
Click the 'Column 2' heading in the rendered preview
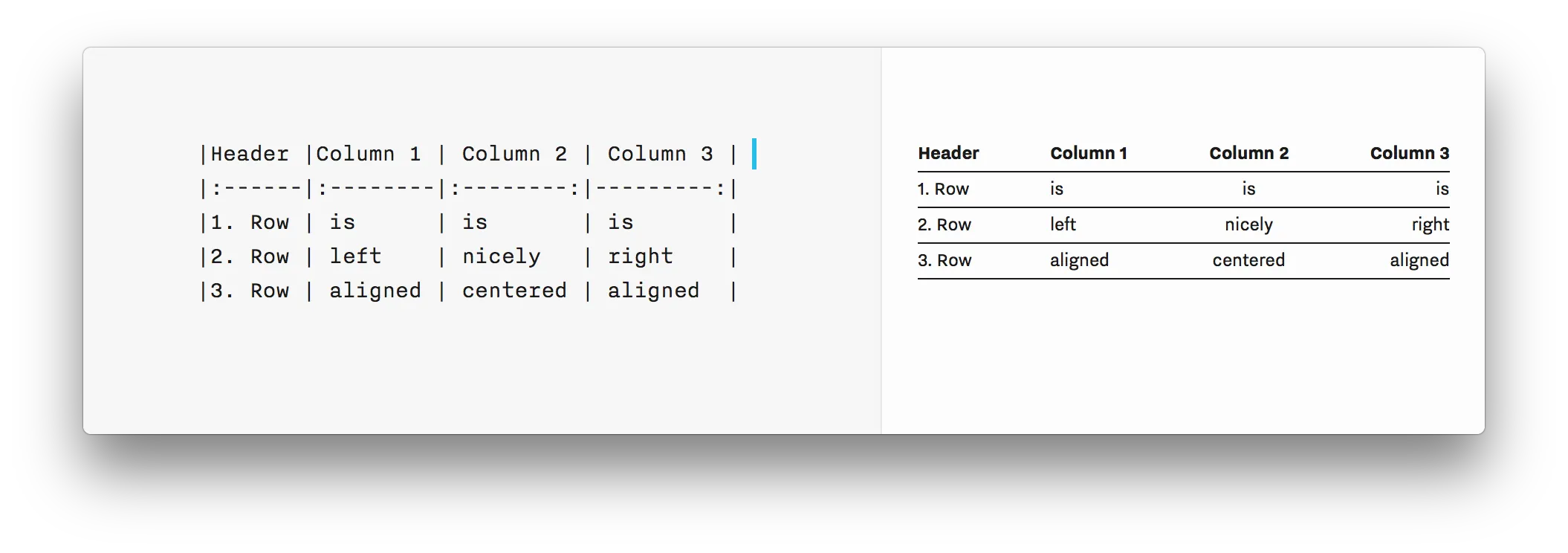1248,153
